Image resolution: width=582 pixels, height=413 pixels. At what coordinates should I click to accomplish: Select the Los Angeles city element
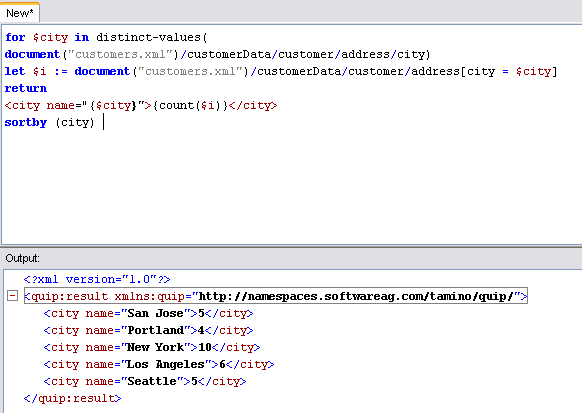(x=159, y=364)
